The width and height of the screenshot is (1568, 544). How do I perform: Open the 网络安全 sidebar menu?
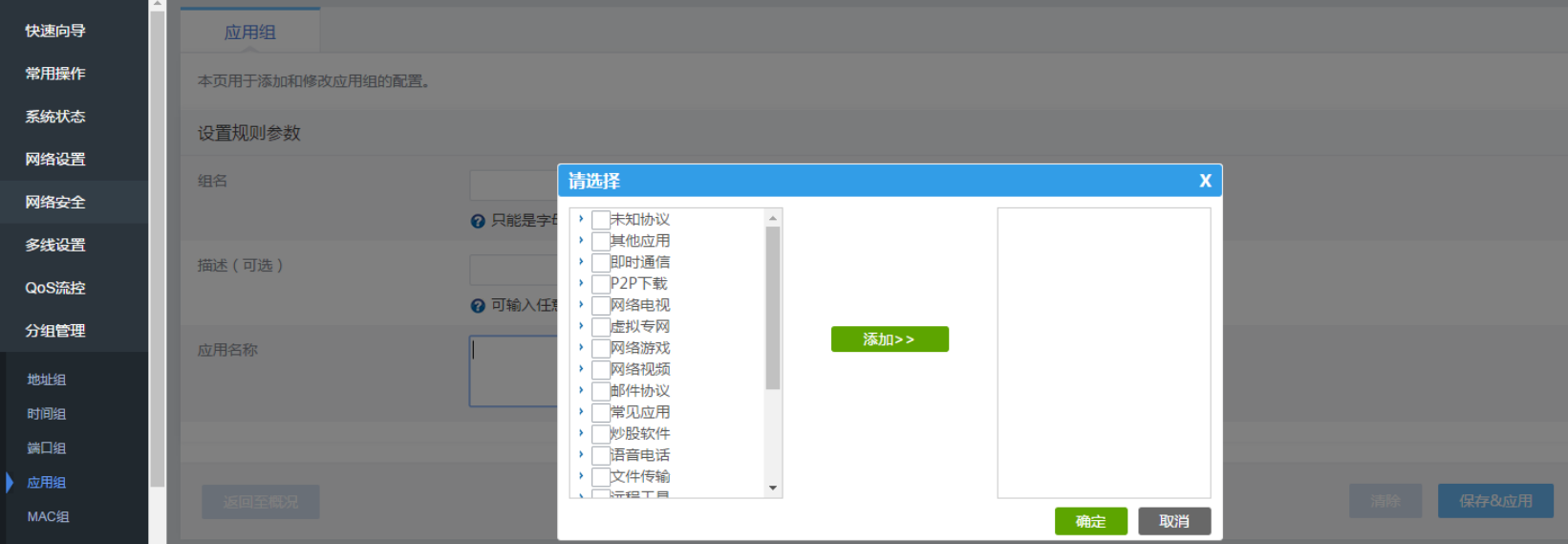[x=55, y=202]
